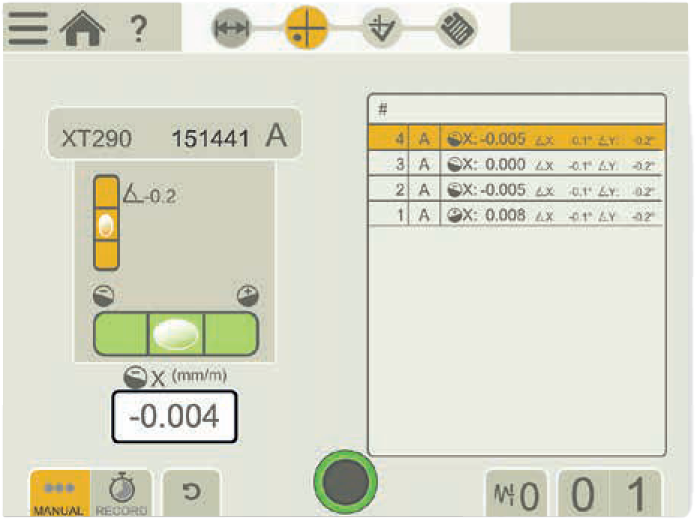Open the report workflow step

tap(456, 29)
